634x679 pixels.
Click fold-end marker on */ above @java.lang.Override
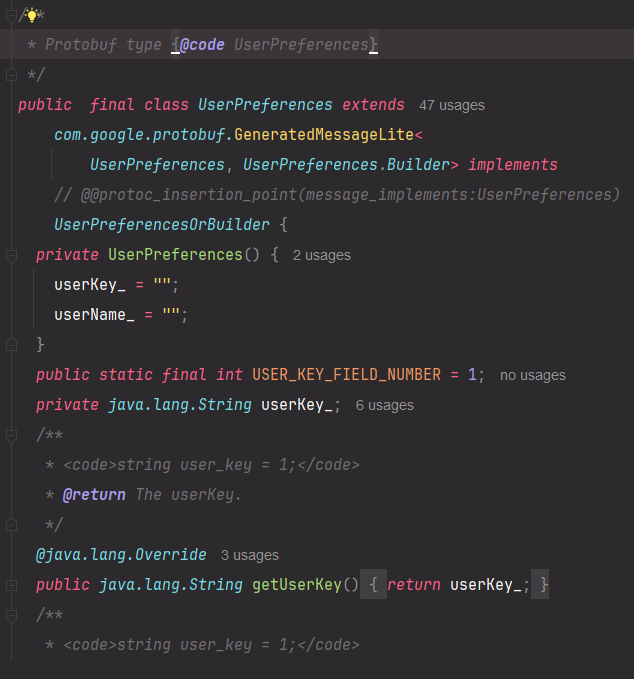(x=11, y=525)
